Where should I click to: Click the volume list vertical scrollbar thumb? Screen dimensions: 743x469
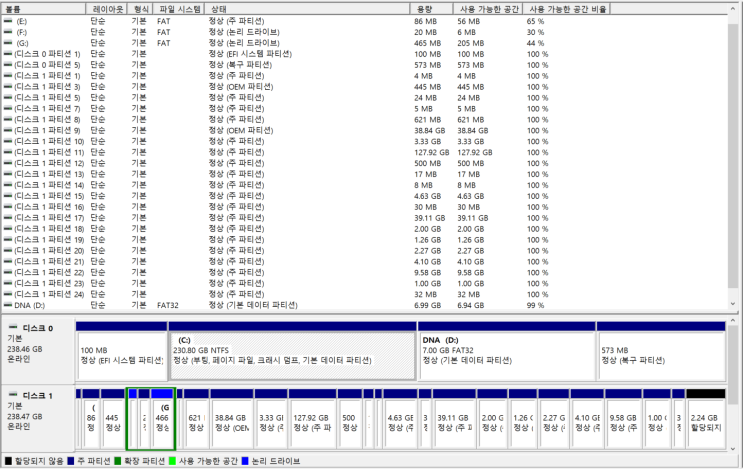[x=733, y=154]
